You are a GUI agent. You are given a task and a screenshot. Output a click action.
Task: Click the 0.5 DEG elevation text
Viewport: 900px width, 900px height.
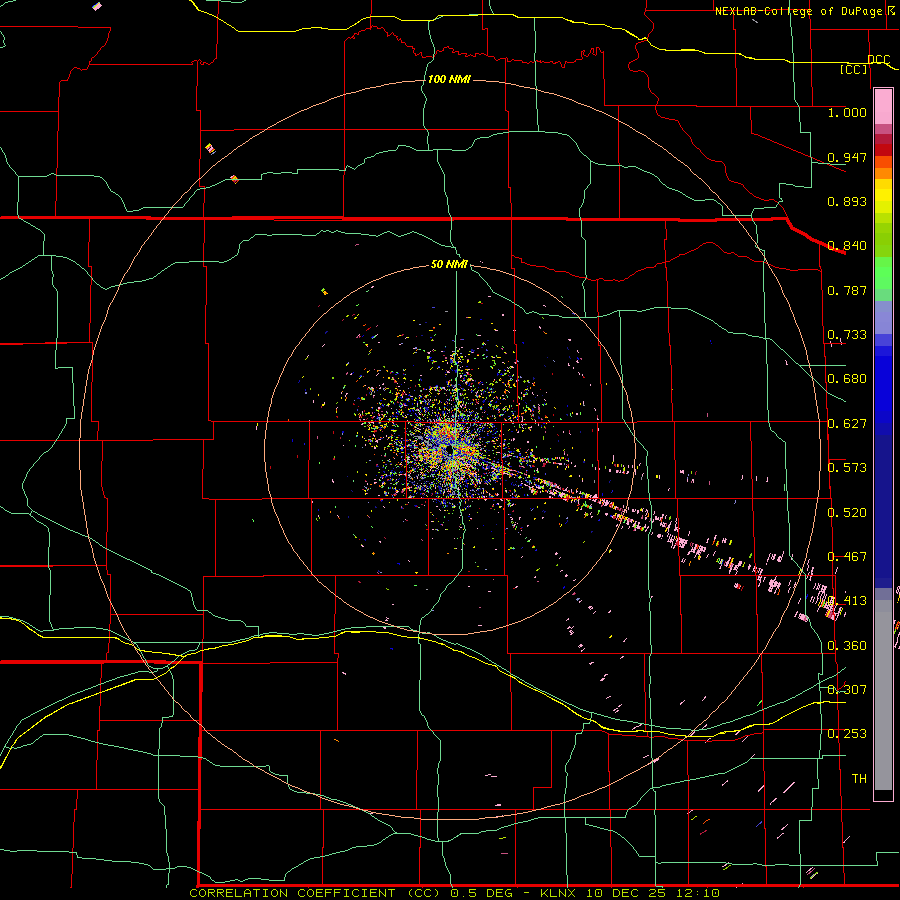pos(481,893)
